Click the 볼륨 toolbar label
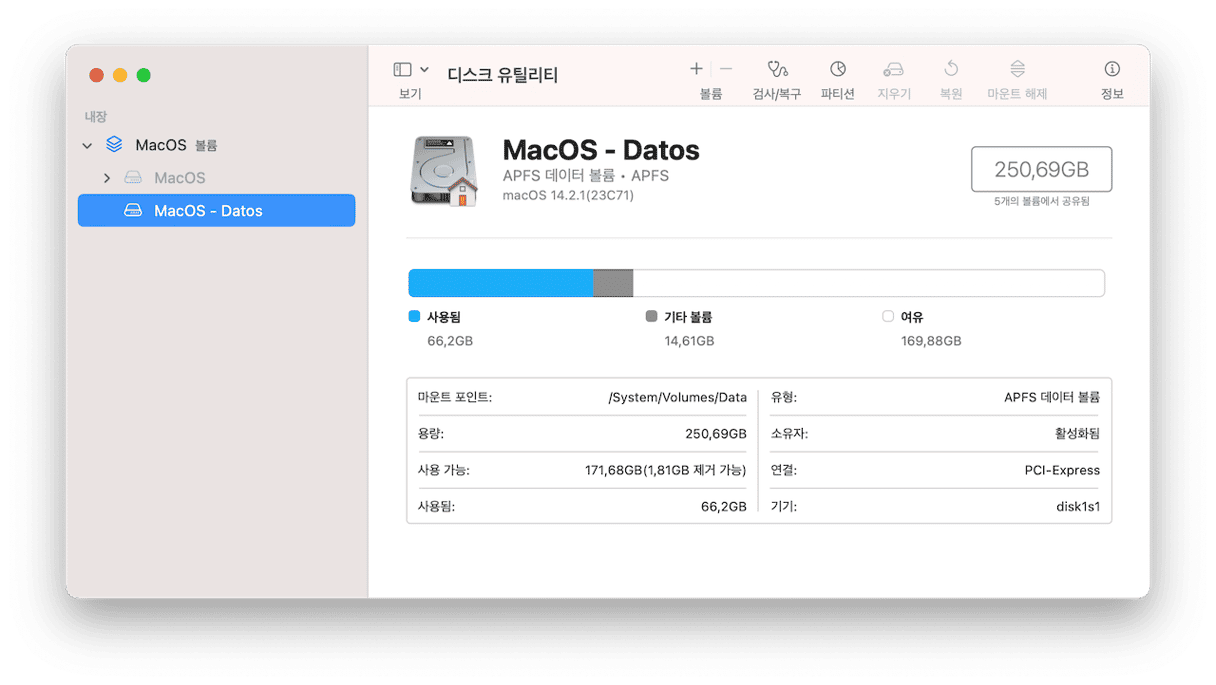The width and height of the screenshot is (1216, 685). [711, 94]
